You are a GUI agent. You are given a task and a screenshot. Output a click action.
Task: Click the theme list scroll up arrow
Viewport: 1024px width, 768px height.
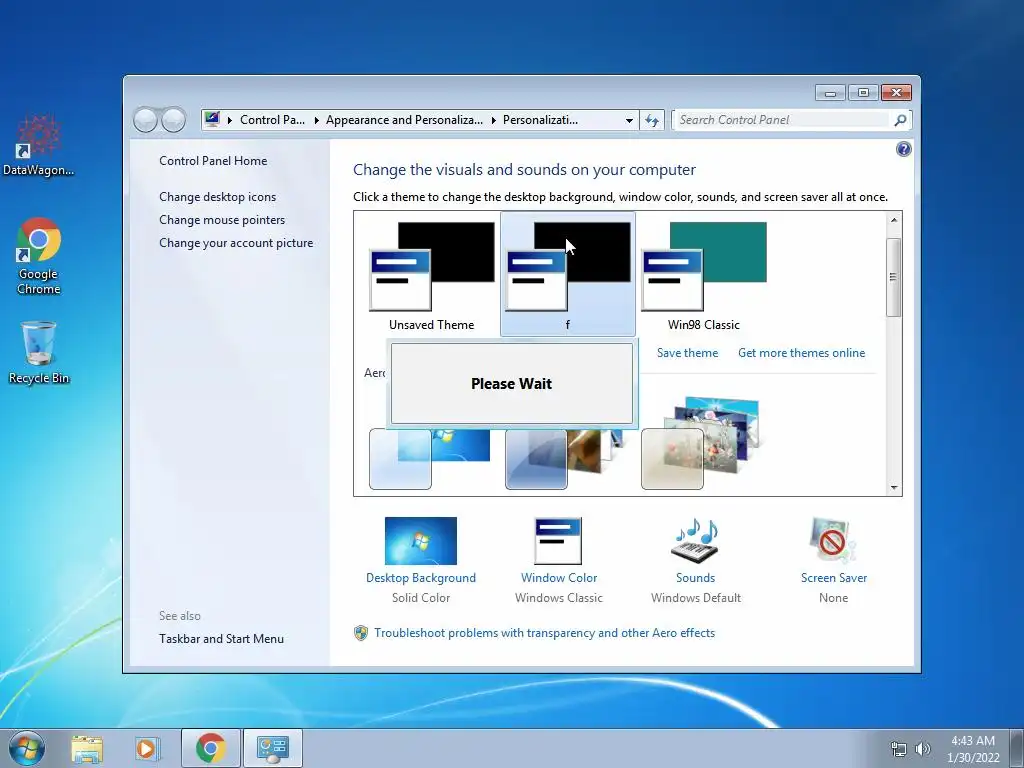893,220
